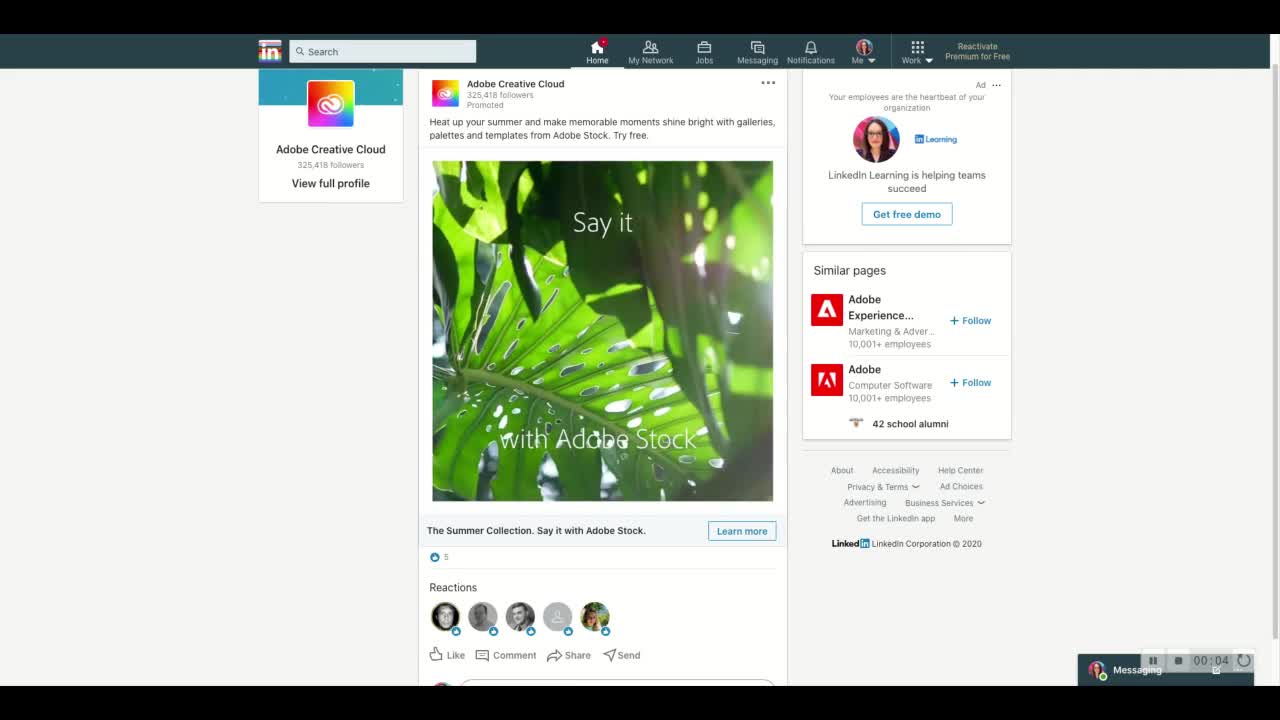Open the ad options three-dot icon
Screen dimensions: 1280x720
coord(996,85)
